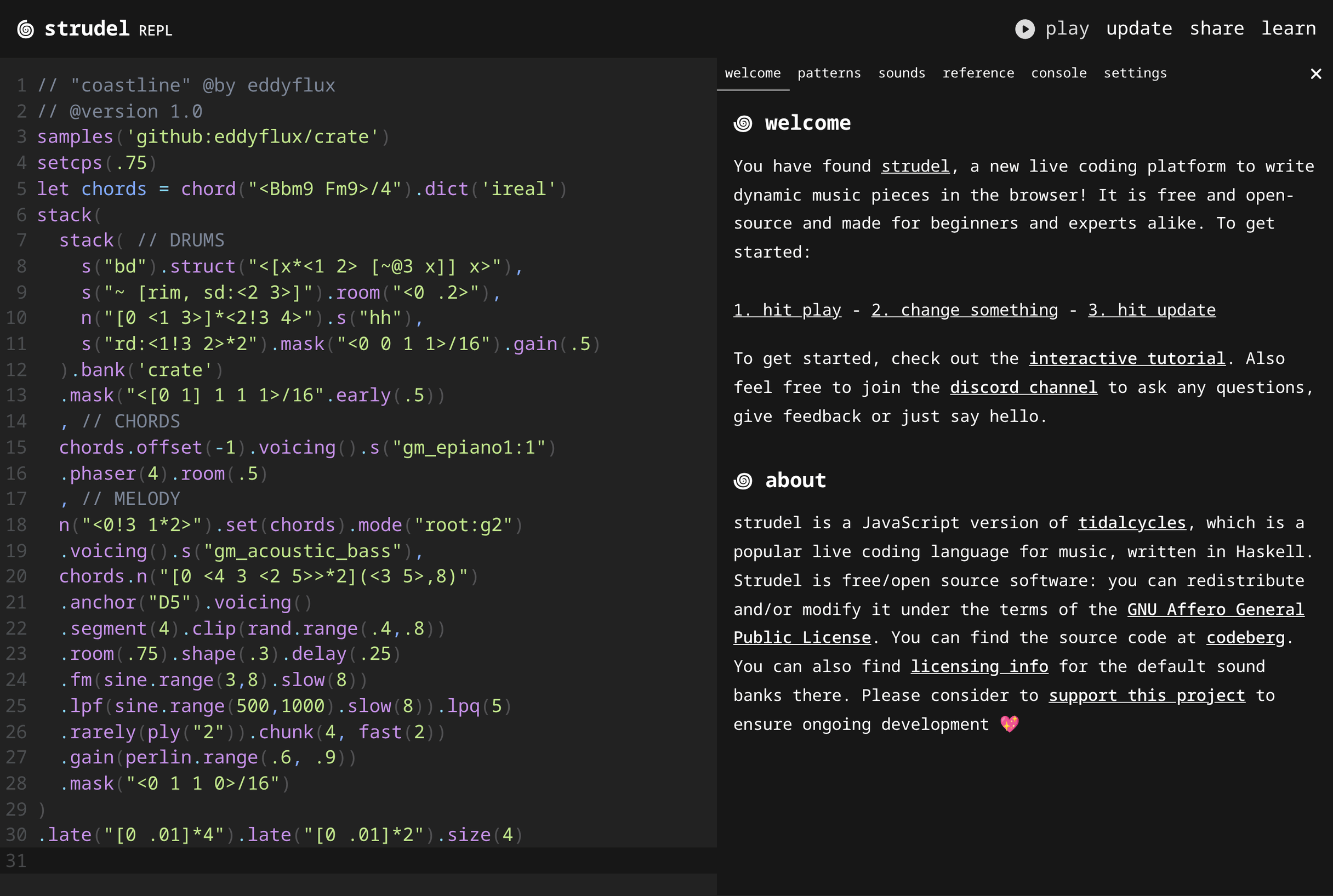Join the discord channel link
1333x896 pixels.
1023,387
